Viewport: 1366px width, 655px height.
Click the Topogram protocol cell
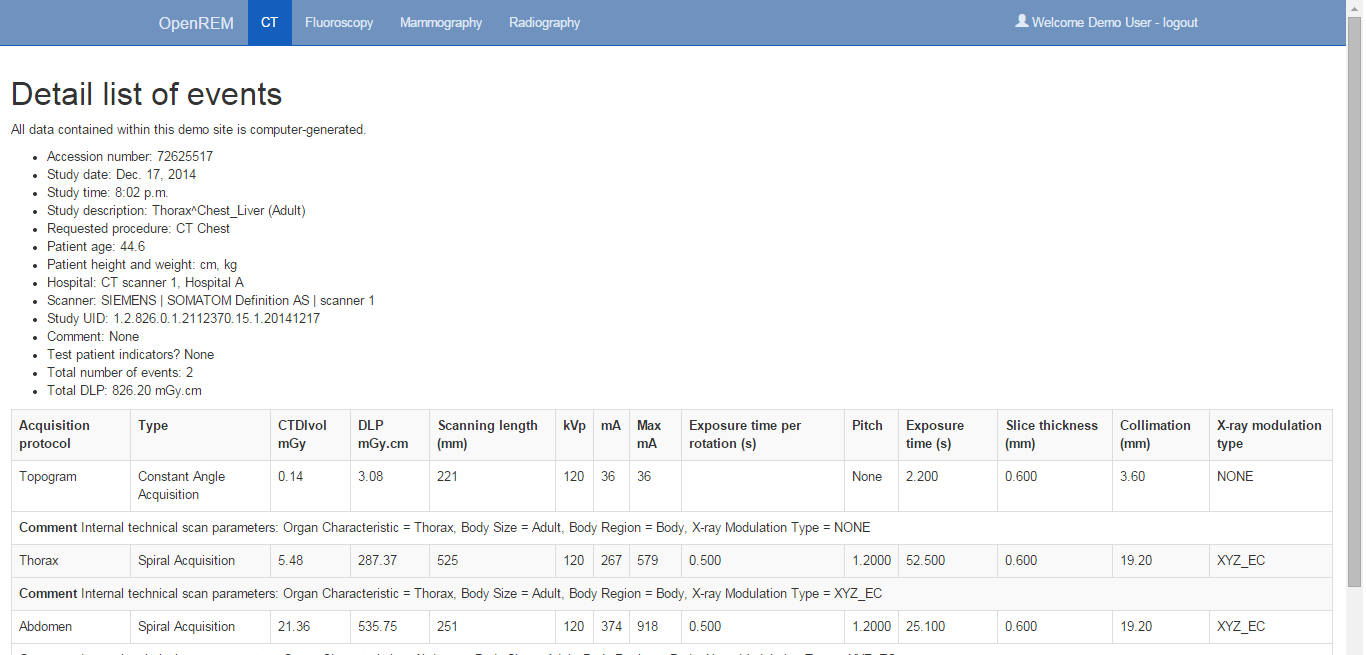[x=48, y=477]
